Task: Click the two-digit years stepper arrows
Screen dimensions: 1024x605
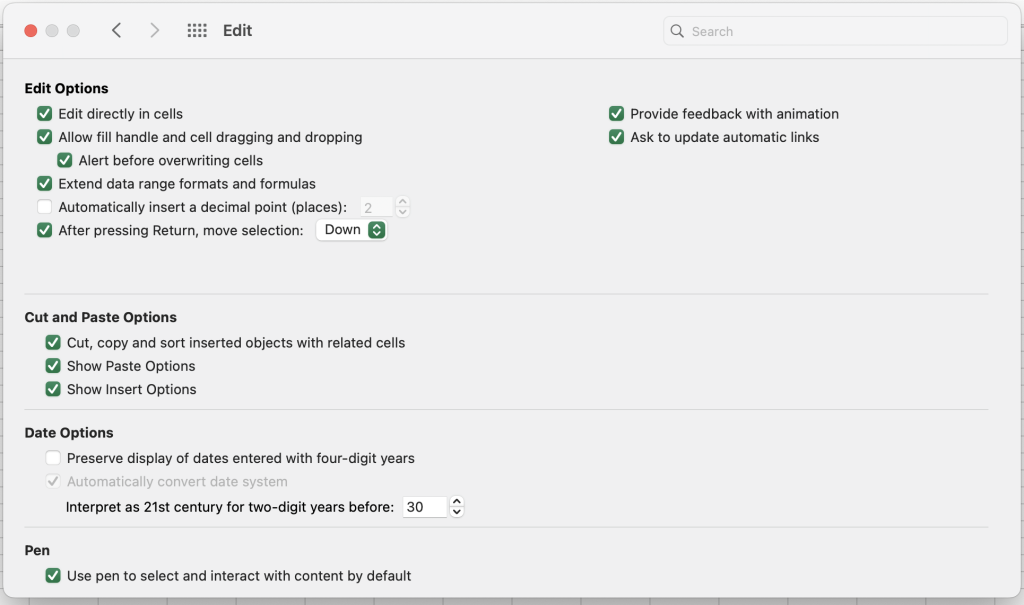Action: pyautogui.click(x=457, y=507)
